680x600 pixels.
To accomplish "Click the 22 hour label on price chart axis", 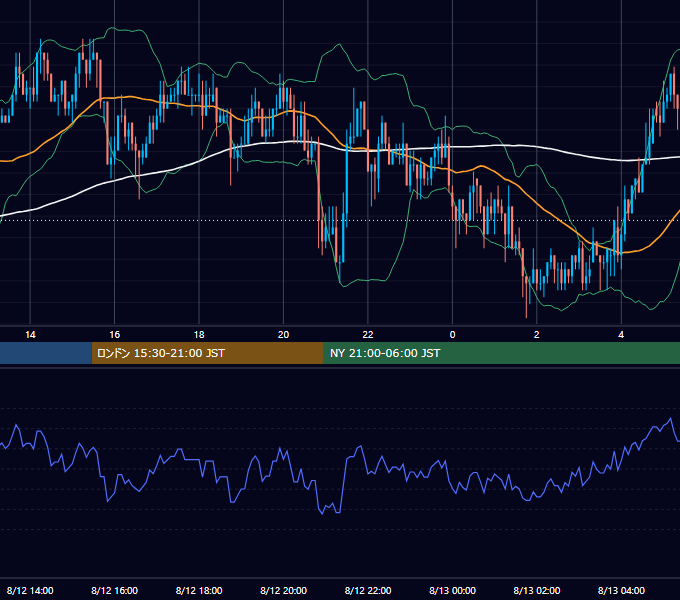I will (x=368, y=335).
